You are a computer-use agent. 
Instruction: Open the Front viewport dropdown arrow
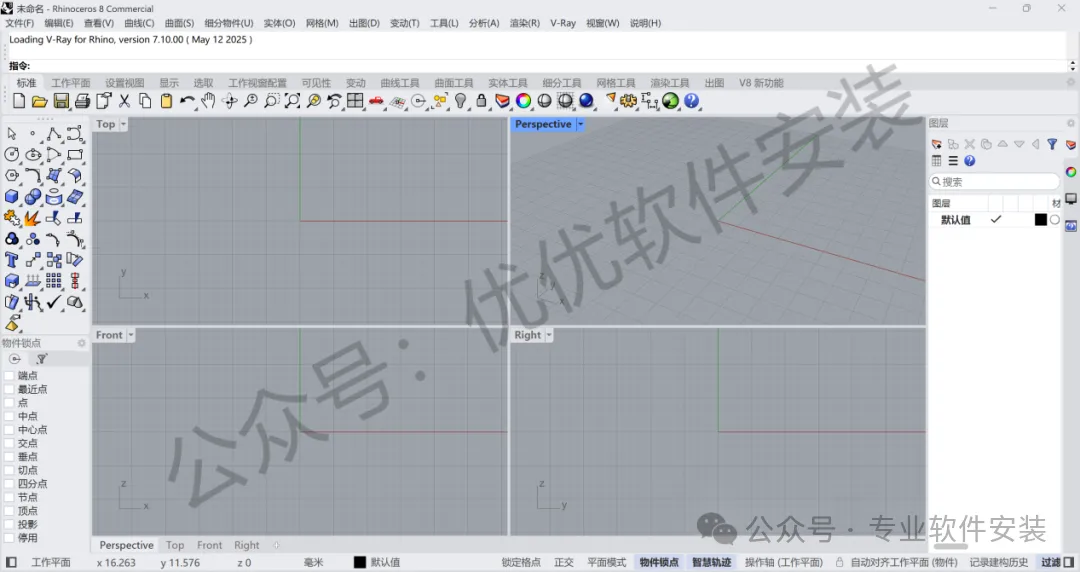(131, 335)
